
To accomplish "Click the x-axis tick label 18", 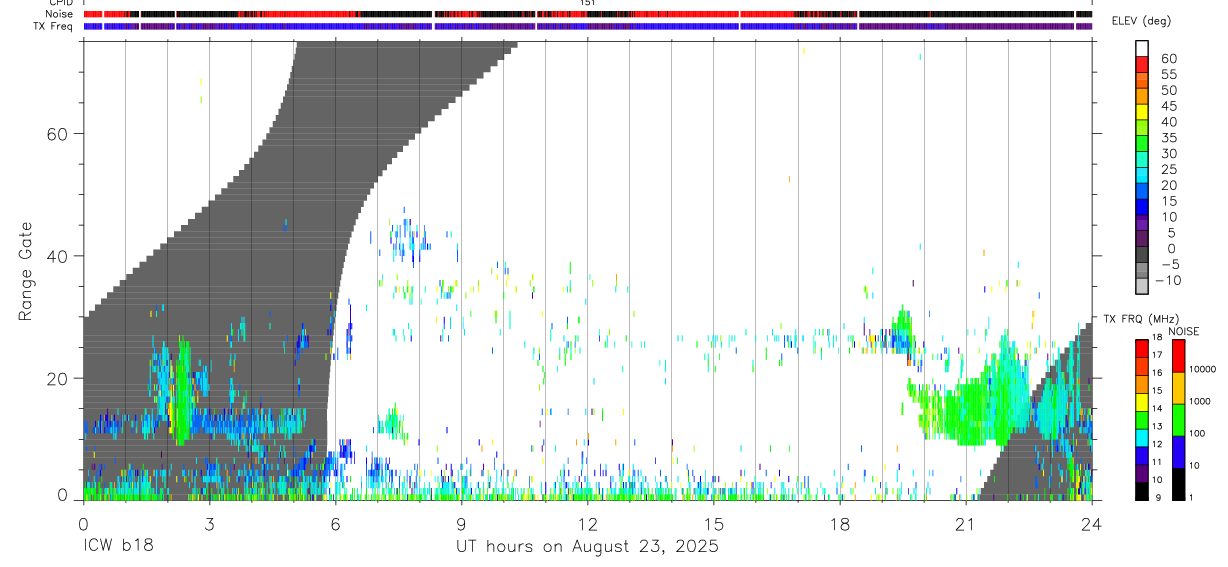I will (840, 524).
